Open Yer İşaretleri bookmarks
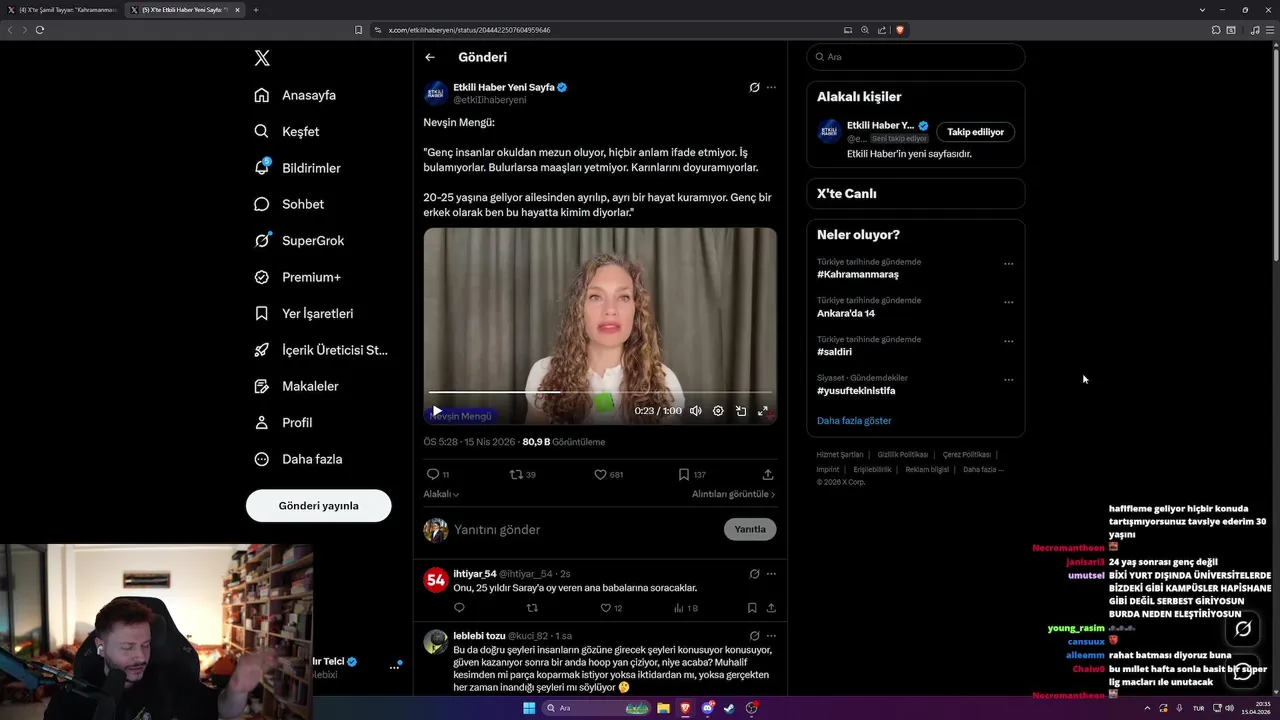 (x=303, y=313)
